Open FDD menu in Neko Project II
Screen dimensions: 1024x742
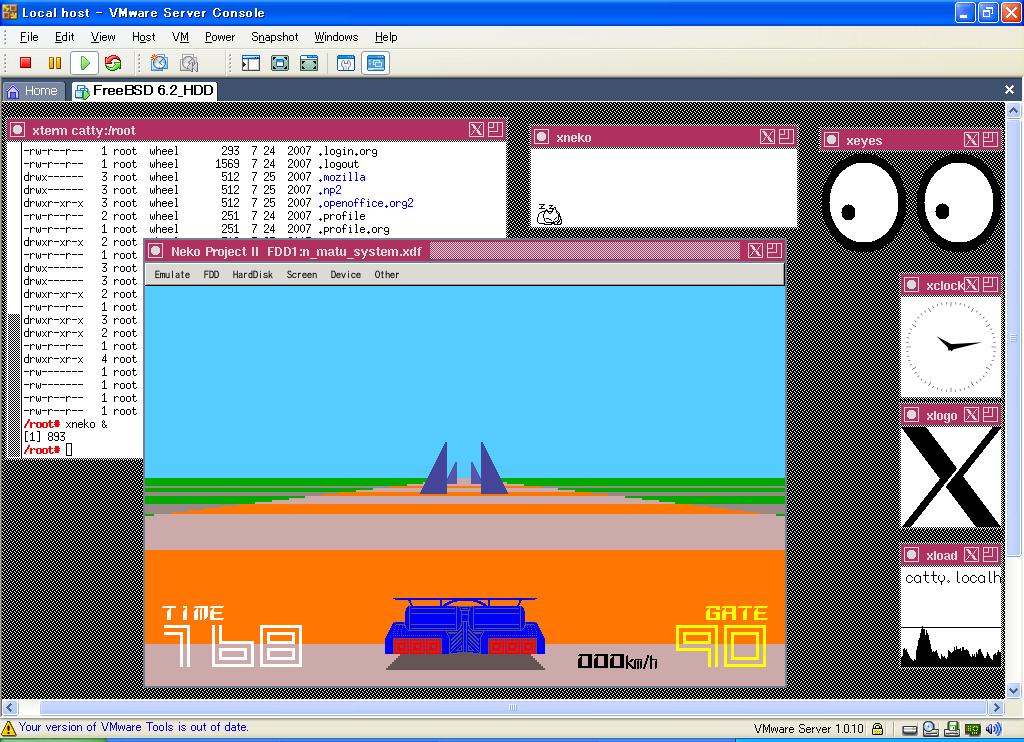(211, 274)
